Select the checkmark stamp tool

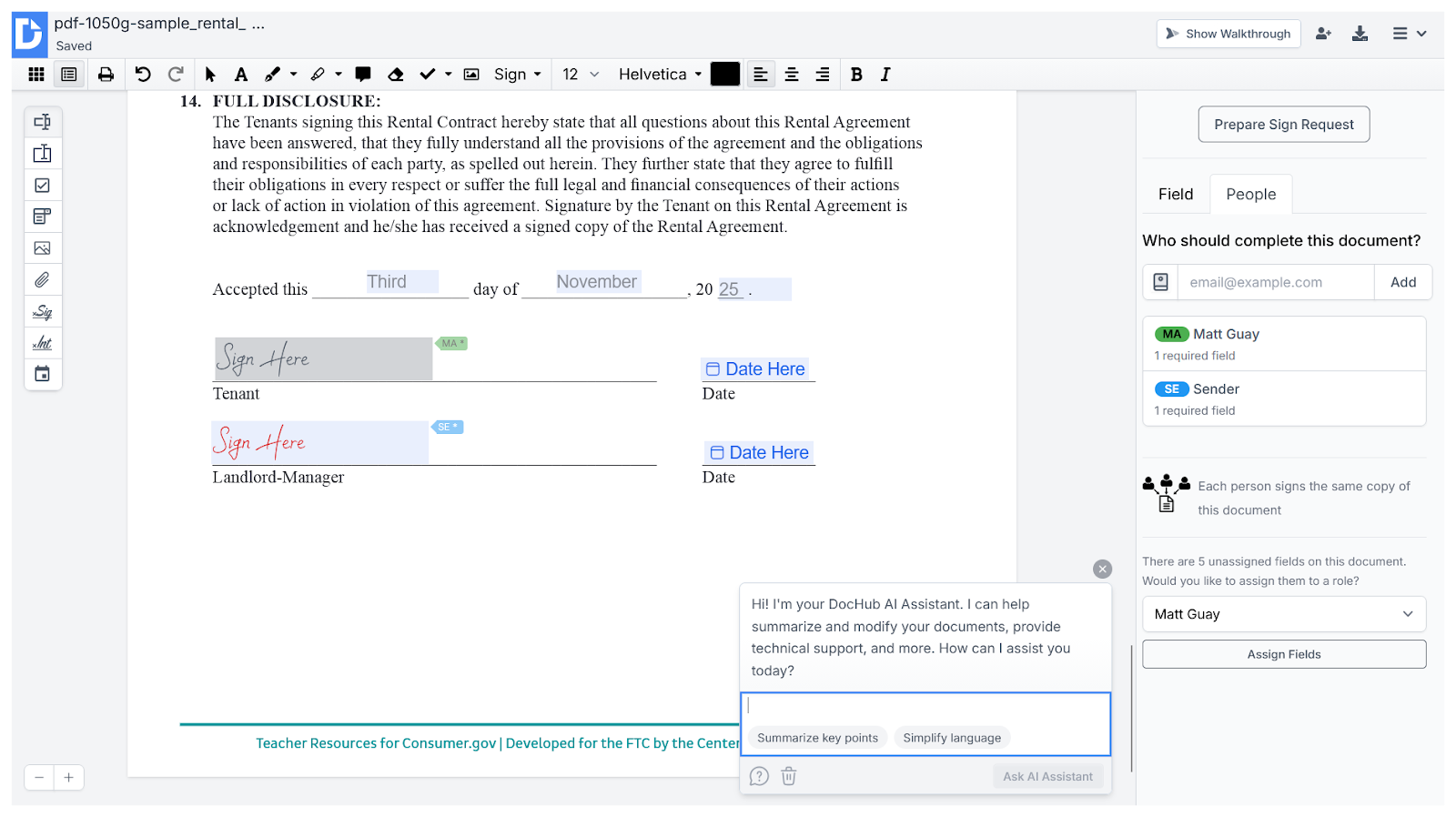tap(427, 75)
